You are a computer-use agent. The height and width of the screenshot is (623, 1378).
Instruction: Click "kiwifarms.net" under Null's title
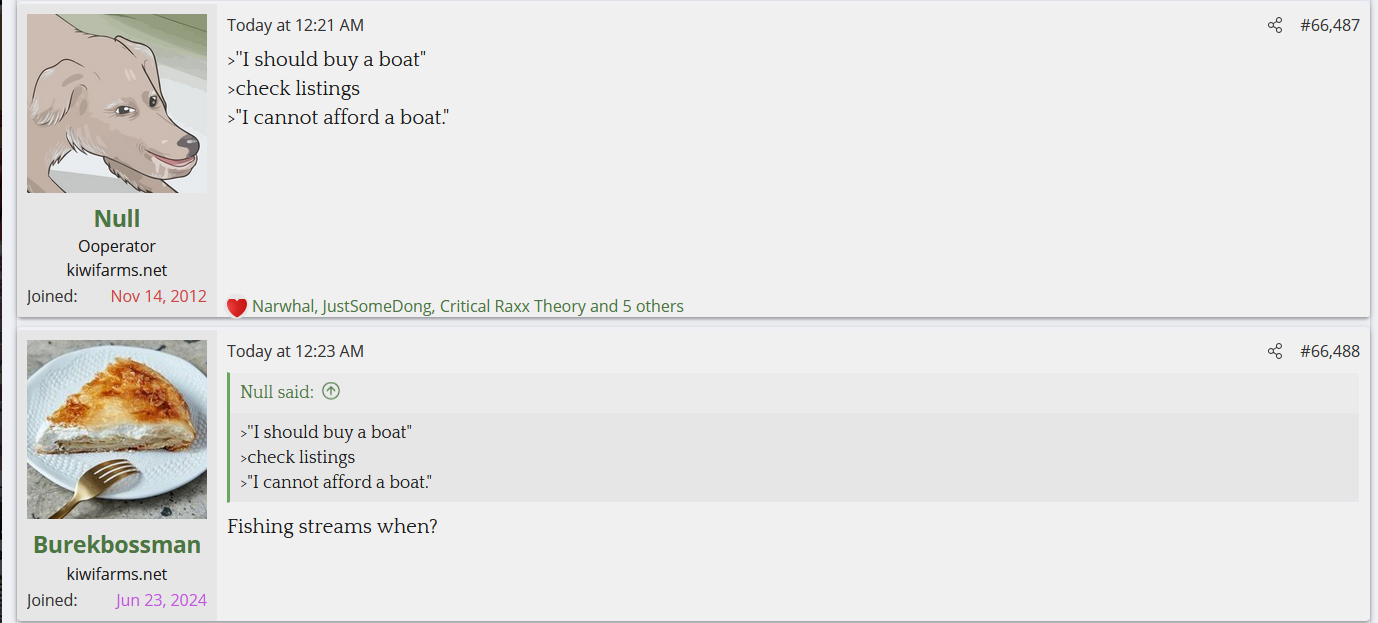pyautogui.click(x=117, y=270)
